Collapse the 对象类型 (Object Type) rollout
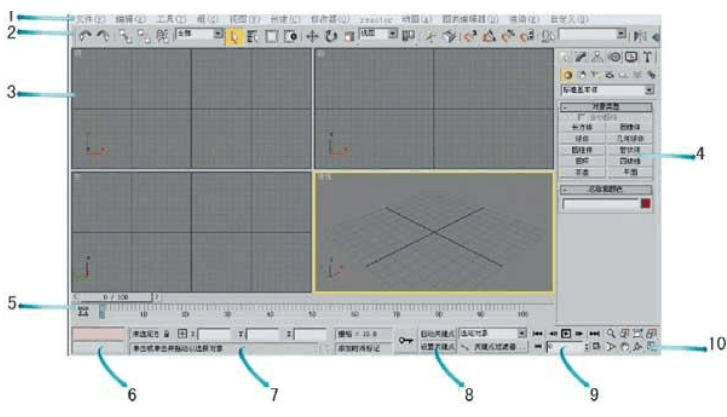Image resolution: width=727 pixels, height=417 pixels. [x=606, y=107]
